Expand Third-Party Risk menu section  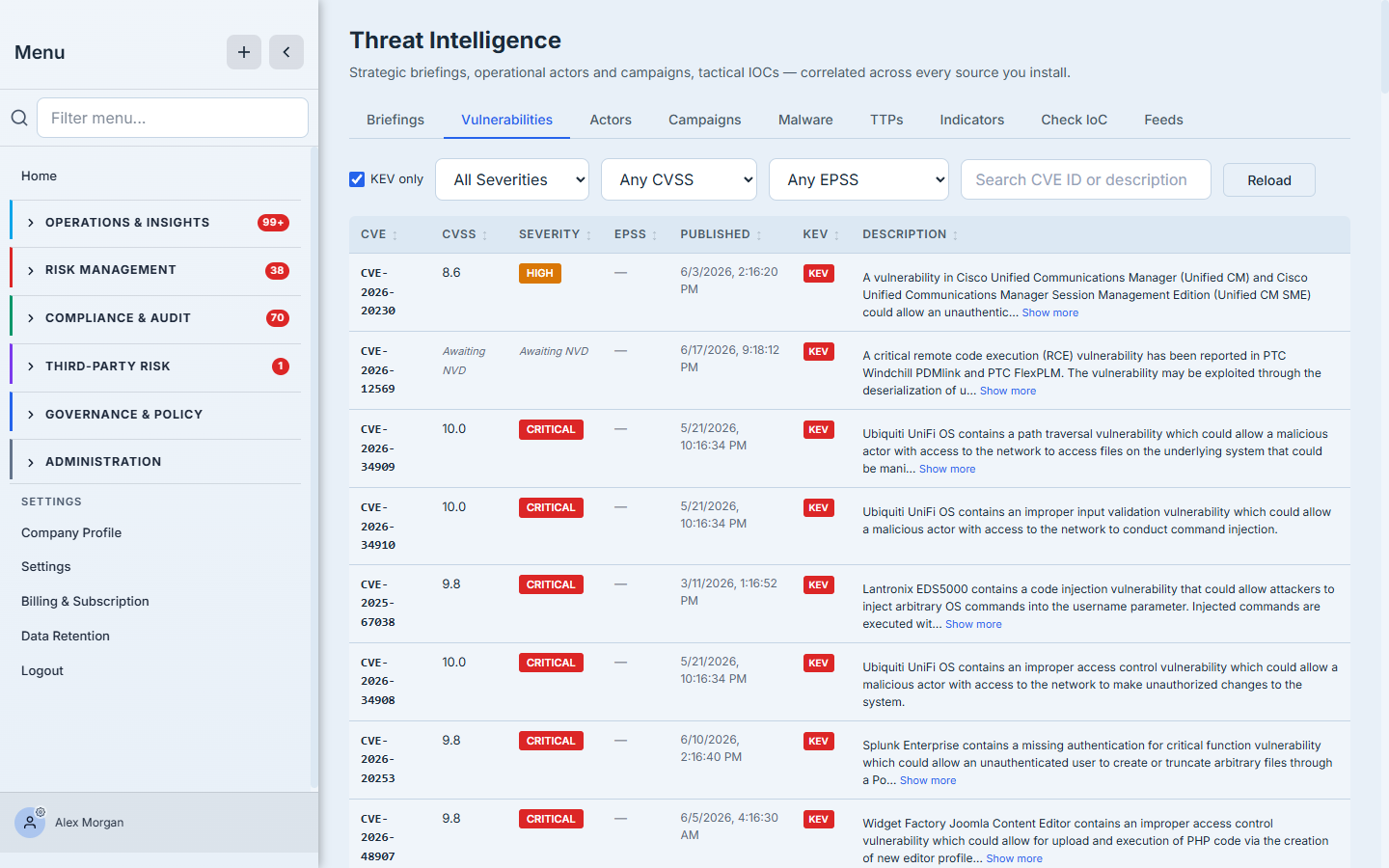coord(155,366)
